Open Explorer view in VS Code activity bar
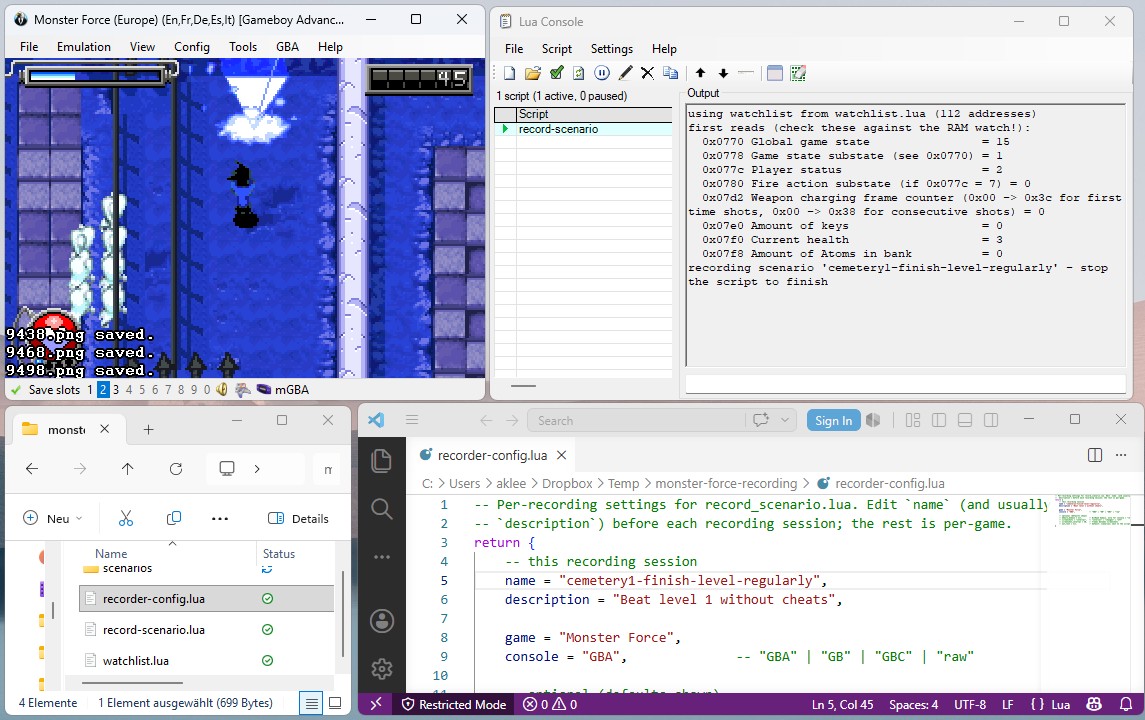Image resolution: width=1145 pixels, height=720 pixels. click(x=382, y=461)
